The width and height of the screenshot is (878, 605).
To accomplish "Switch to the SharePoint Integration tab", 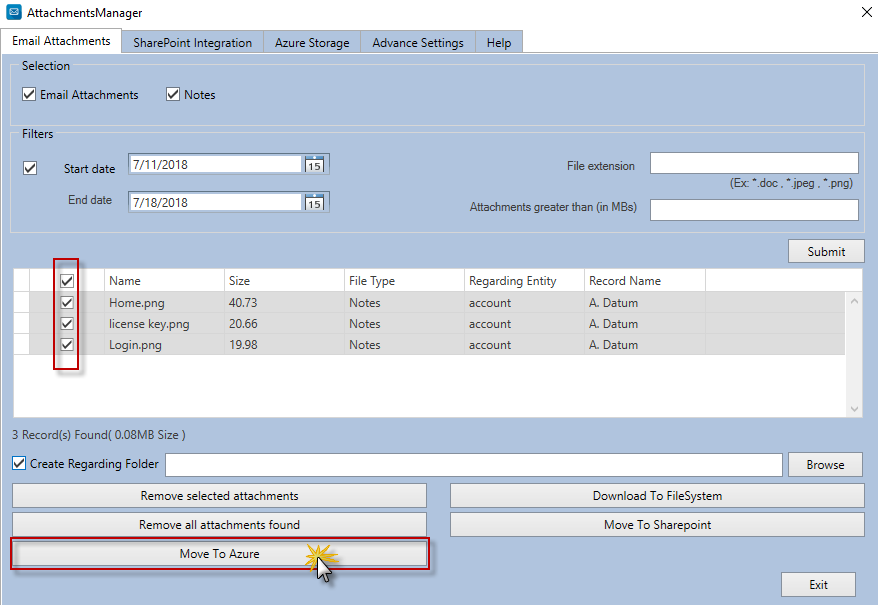I will (x=192, y=43).
